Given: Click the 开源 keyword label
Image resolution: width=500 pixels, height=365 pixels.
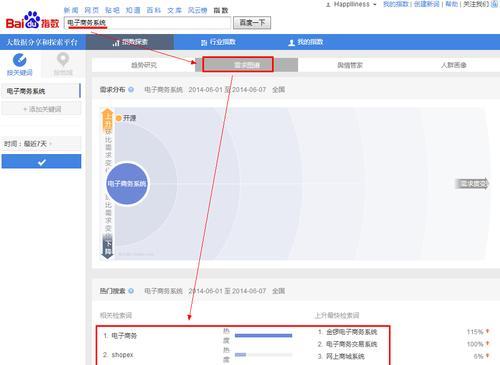Looking at the screenshot, I should coord(130,118).
